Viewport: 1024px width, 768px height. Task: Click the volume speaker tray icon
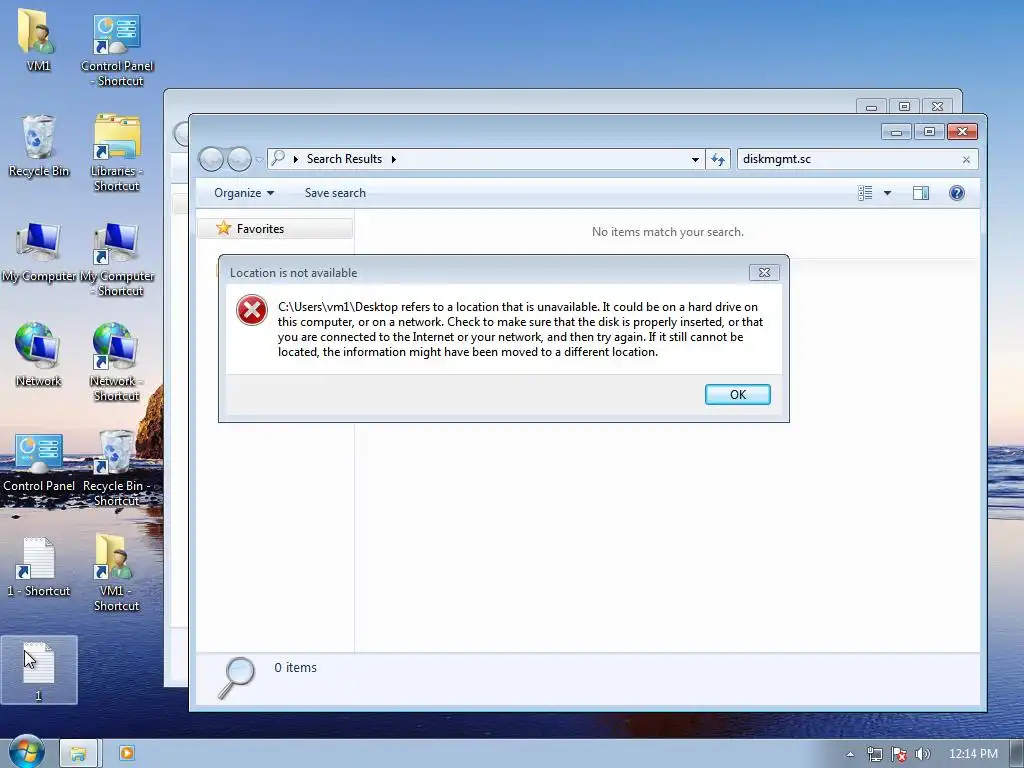coord(922,754)
